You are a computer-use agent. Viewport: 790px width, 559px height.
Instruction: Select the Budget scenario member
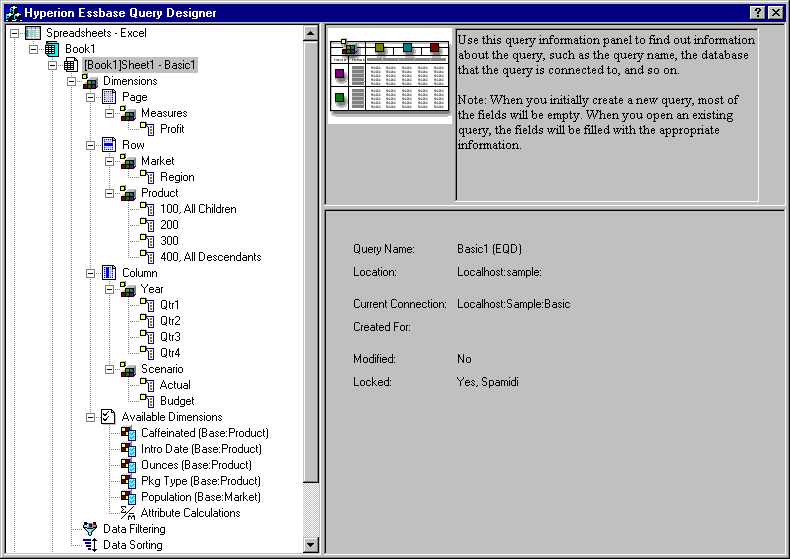coord(177,401)
